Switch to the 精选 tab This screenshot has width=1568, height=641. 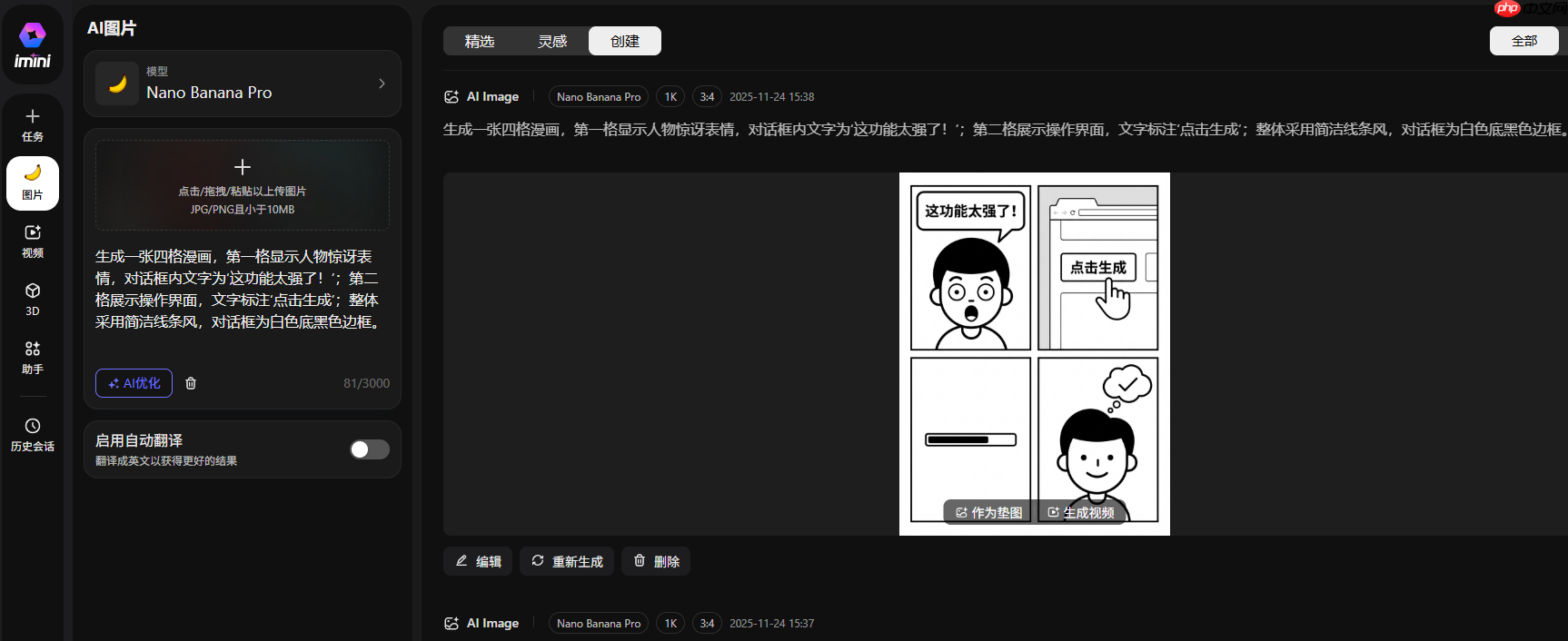tap(480, 41)
